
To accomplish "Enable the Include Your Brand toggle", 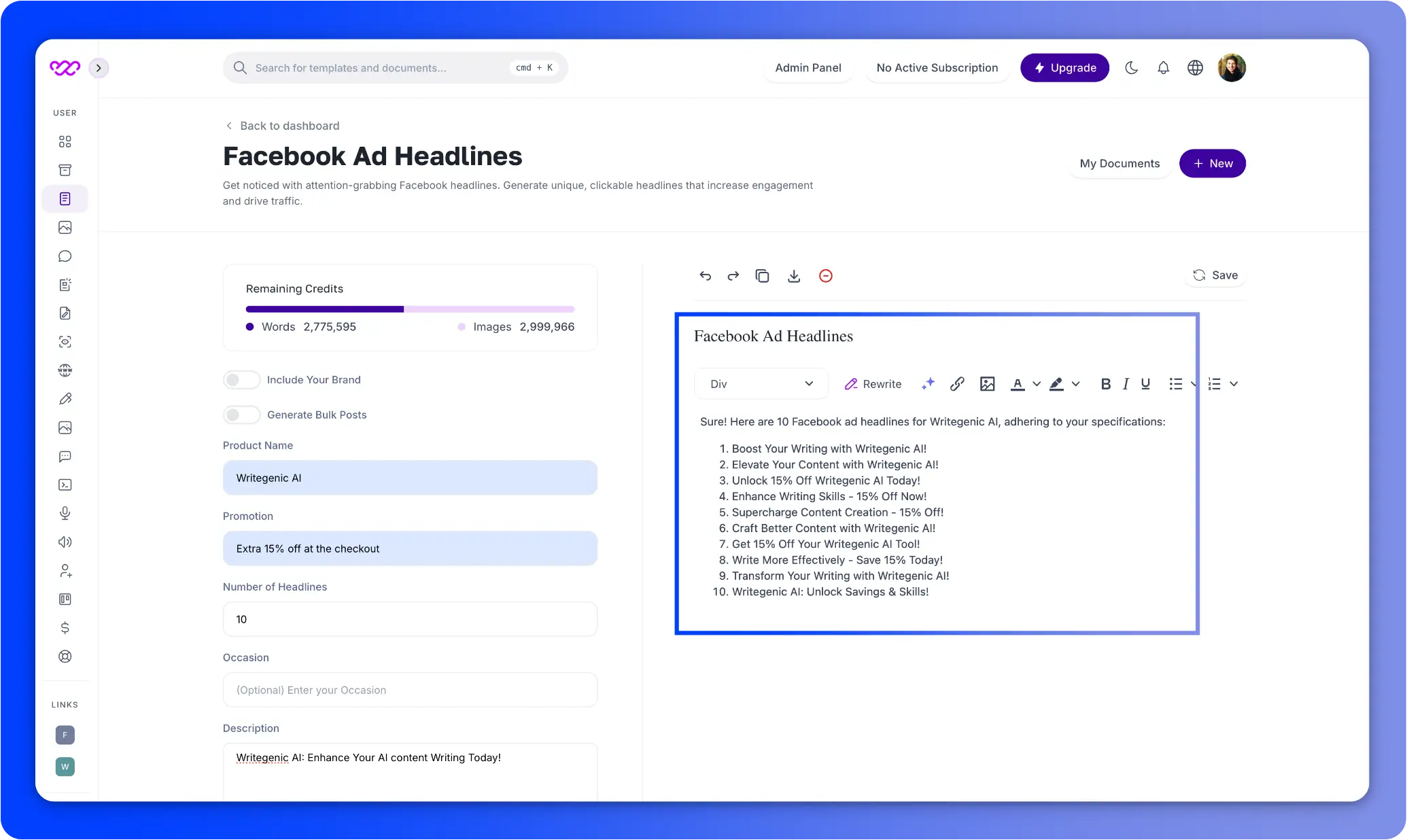I will (x=241, y=380).
